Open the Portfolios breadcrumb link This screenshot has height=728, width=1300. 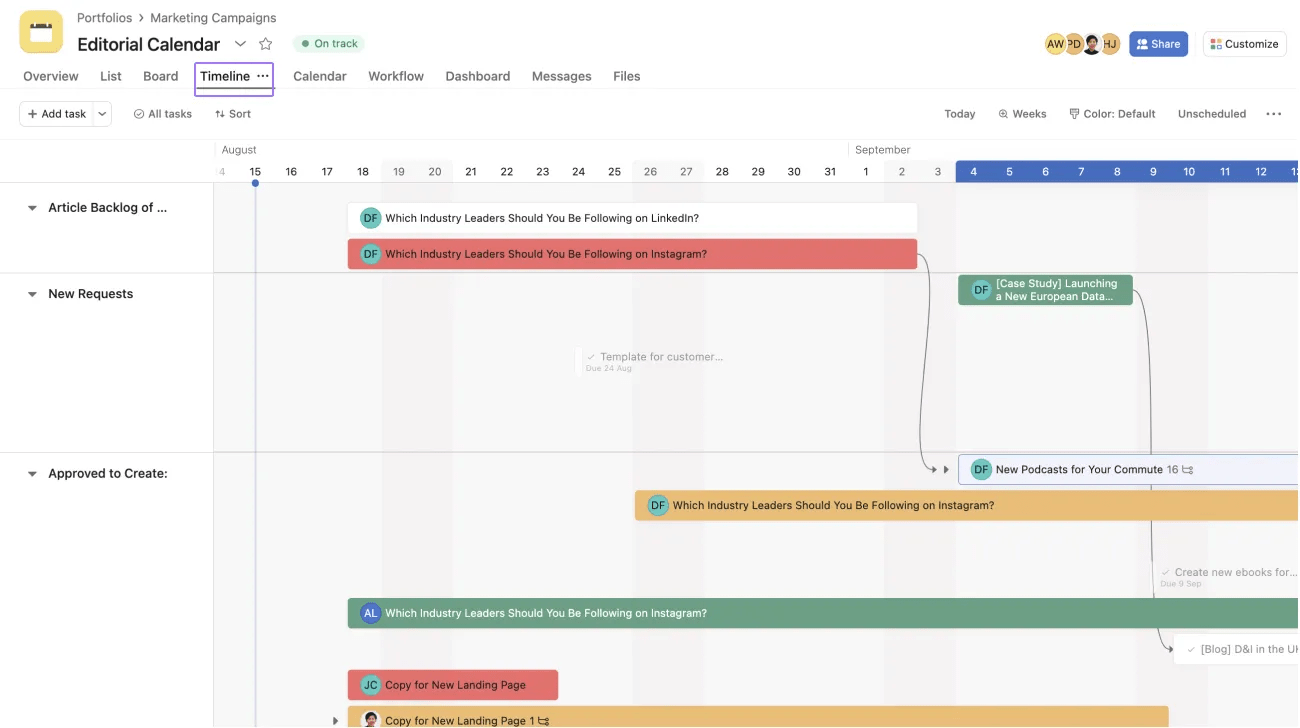[x=105, y=17]
